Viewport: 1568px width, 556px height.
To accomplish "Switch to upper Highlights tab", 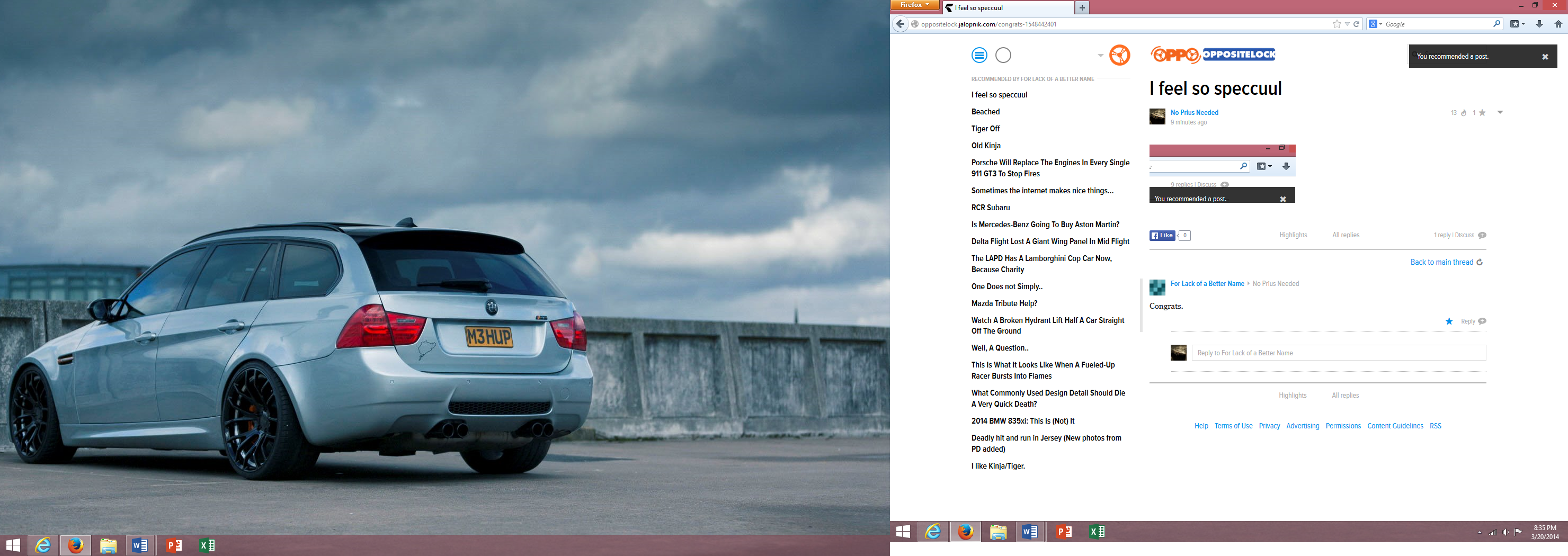I will click(x=1293, y=236).
